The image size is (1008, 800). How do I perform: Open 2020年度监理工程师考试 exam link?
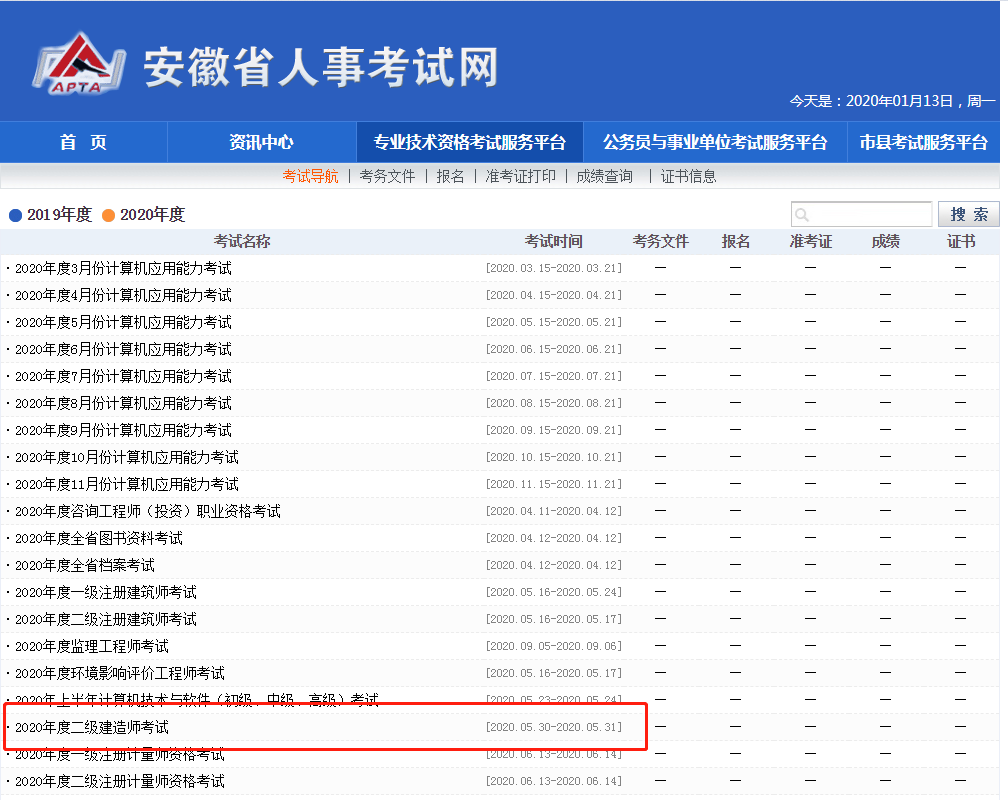[x=92, y=646]
